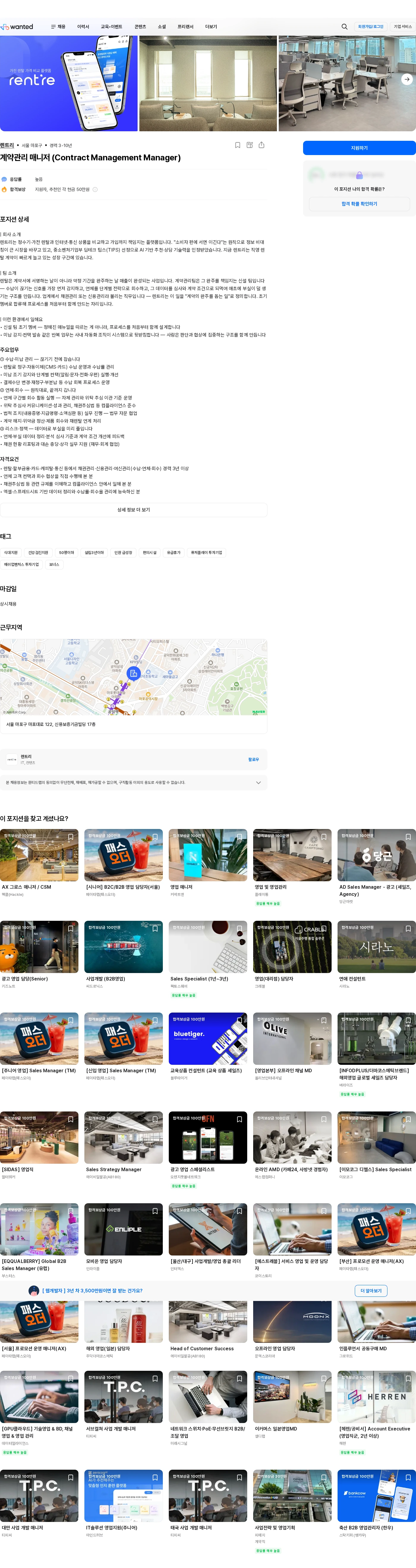Bookmark the [시니어] B2C/B2B 영업 담당자 card

155,837
